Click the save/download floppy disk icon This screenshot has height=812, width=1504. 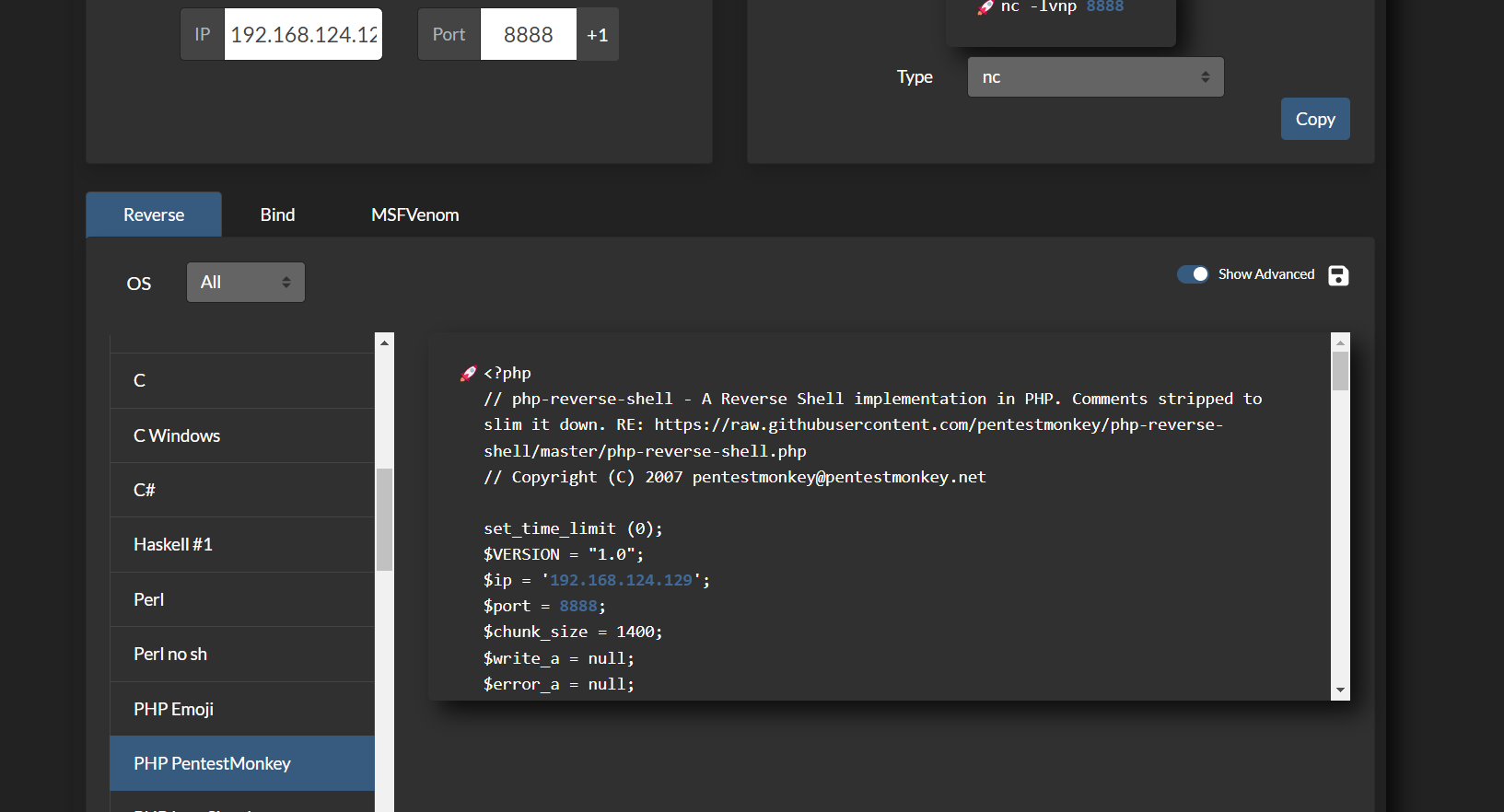coord(1338,275)
